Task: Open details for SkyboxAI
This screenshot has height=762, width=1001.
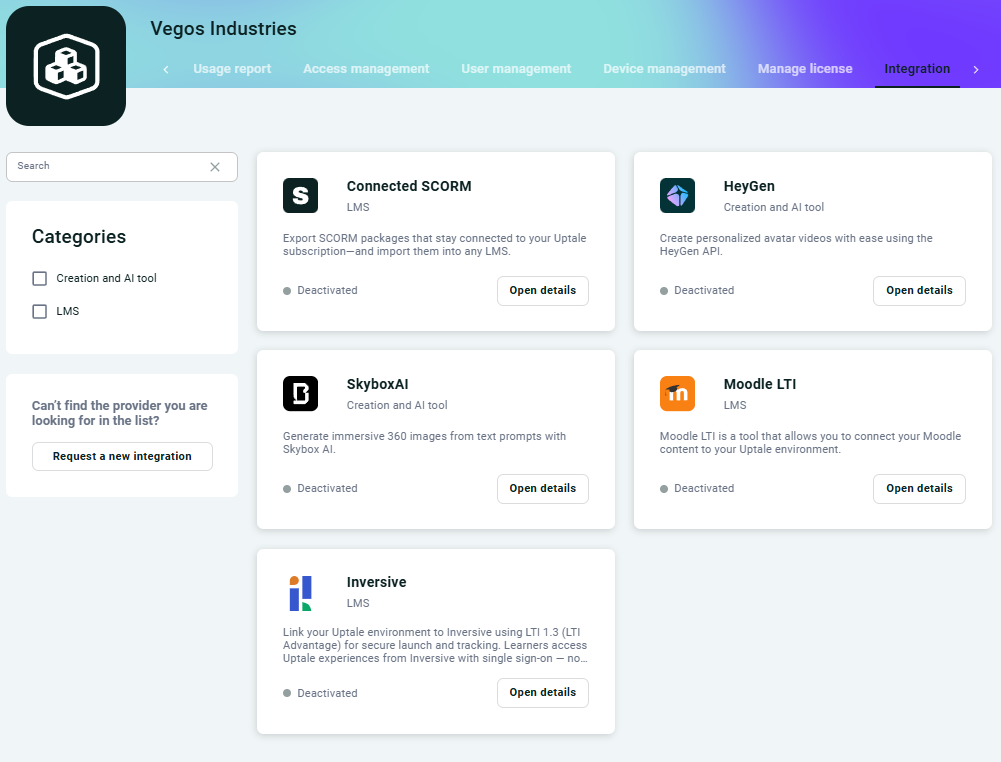Action: tap(543, 488)
